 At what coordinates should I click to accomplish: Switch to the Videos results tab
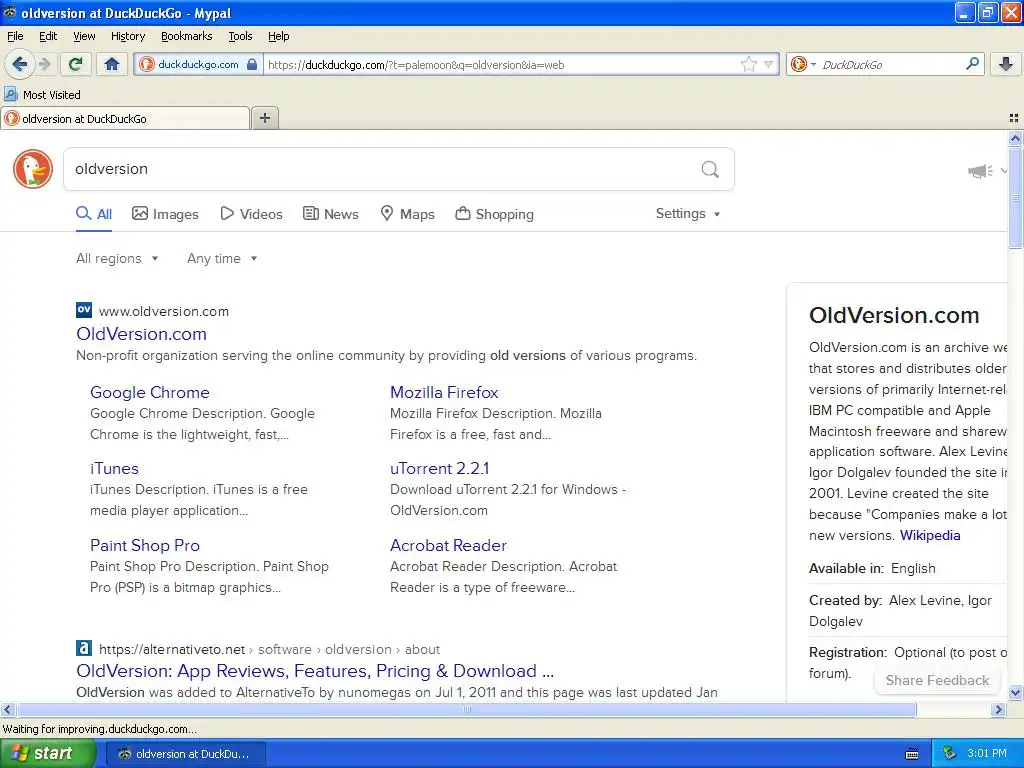pos(251,214)
